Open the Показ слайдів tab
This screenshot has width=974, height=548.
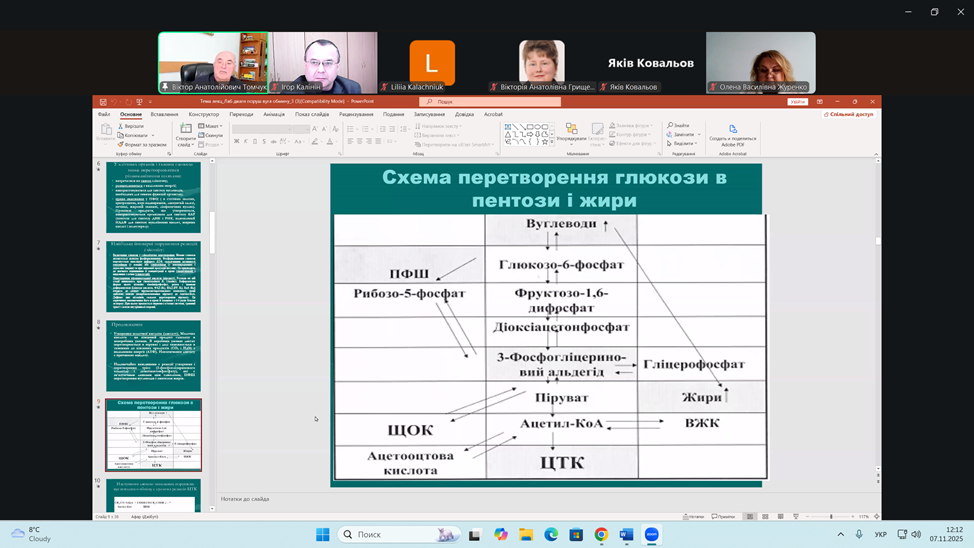[312, 114]
